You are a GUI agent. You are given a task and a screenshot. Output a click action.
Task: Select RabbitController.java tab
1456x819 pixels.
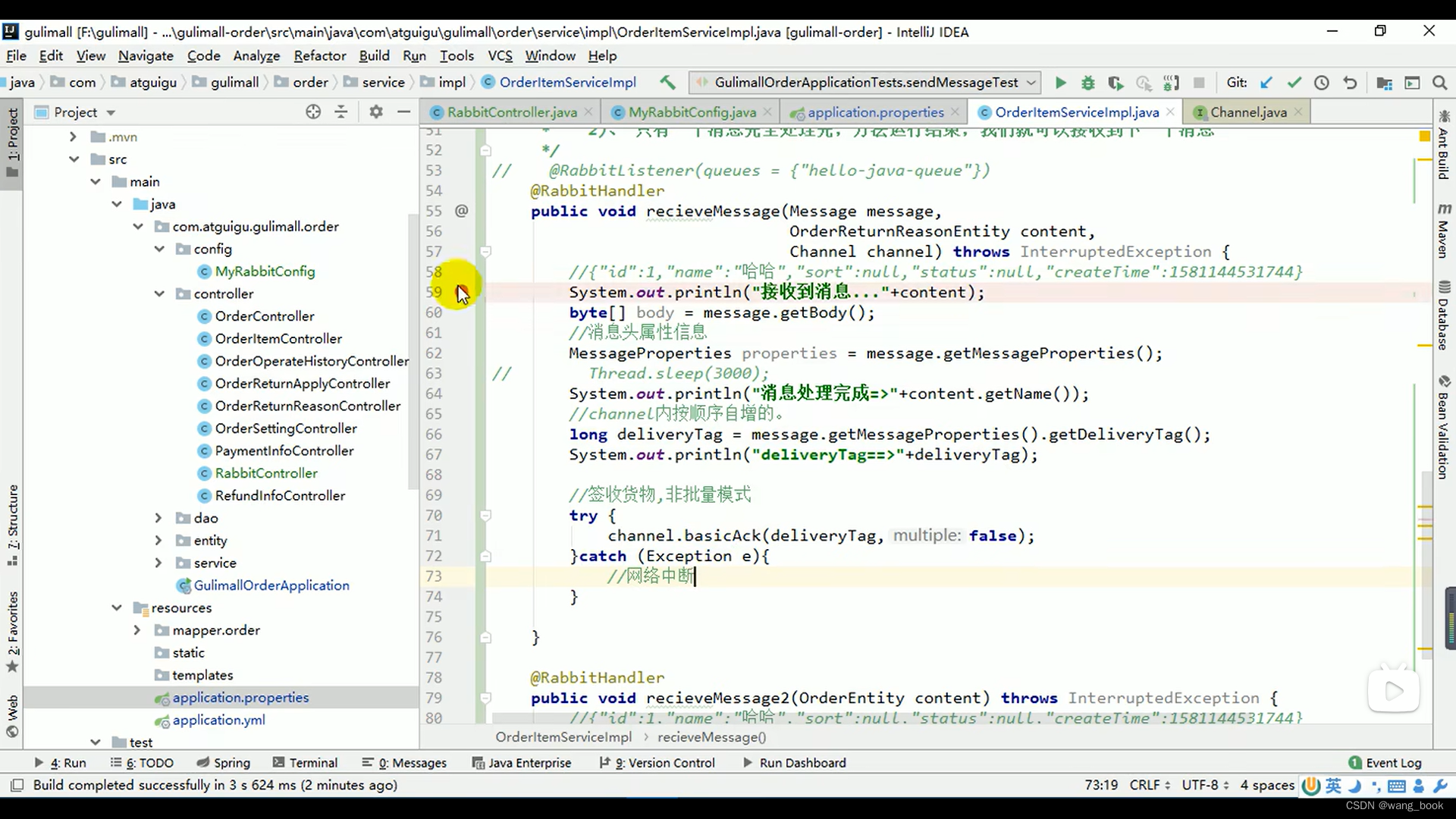[513, 112]
